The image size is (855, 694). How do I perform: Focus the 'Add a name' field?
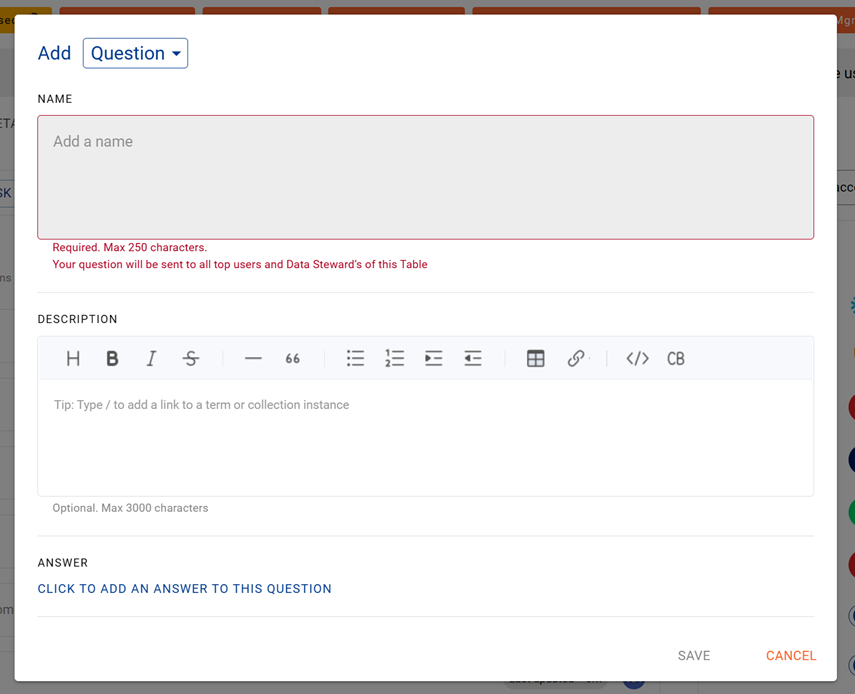pos(425,177)
